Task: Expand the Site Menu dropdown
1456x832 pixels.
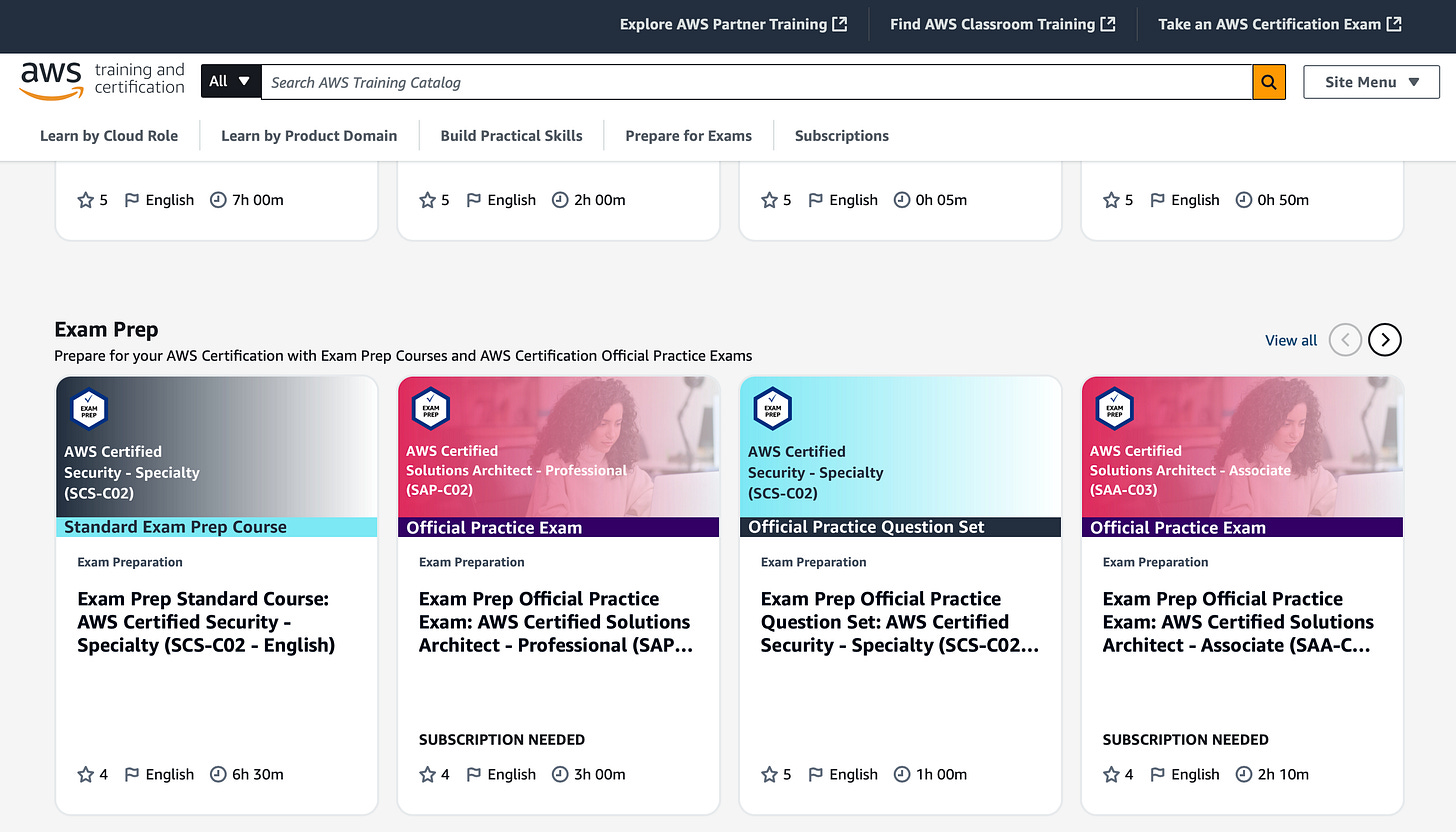Action: tap(1371, 82)
